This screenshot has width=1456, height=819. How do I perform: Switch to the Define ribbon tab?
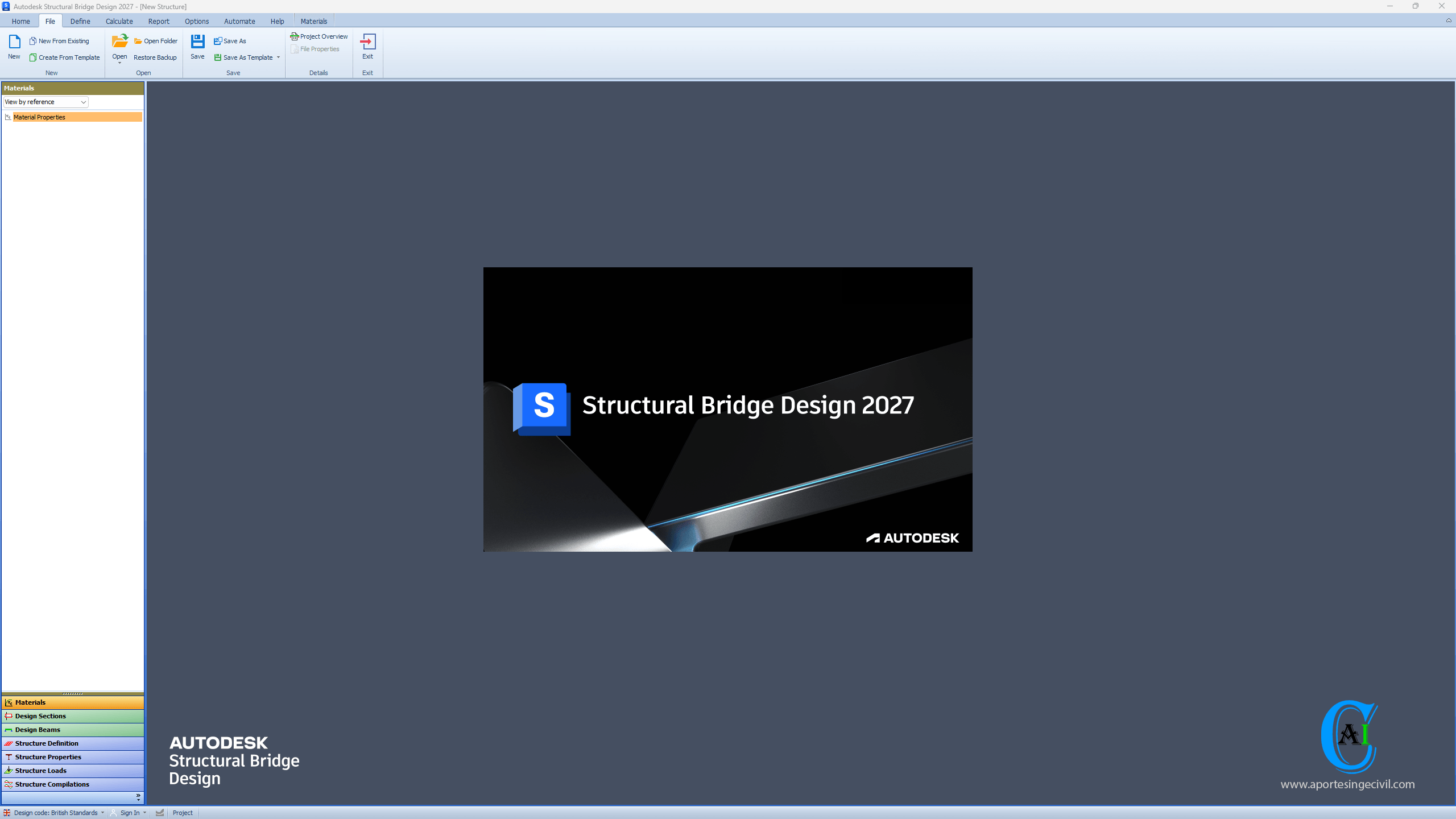pos(80,21)
